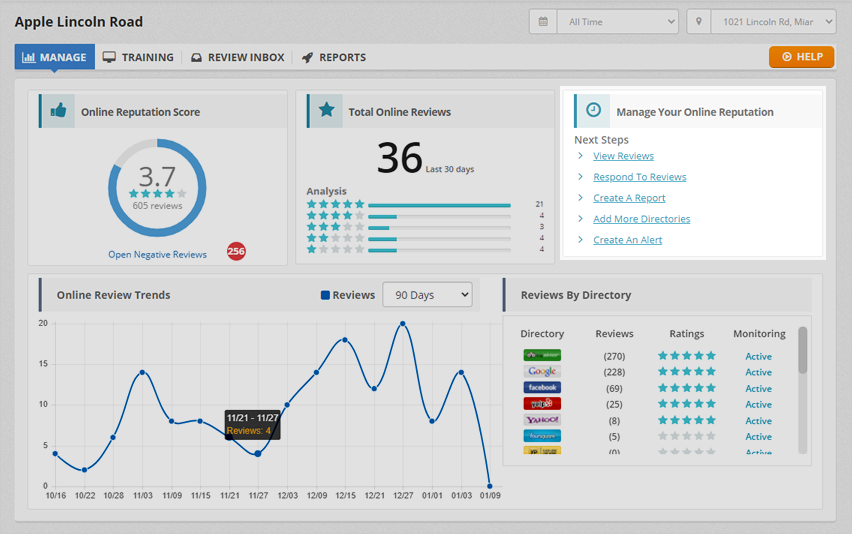Viewport: 852px width, 534px height.
Task: Click the clock icon in Manage Your Online Reputation
Action: (x=593, y=111)
